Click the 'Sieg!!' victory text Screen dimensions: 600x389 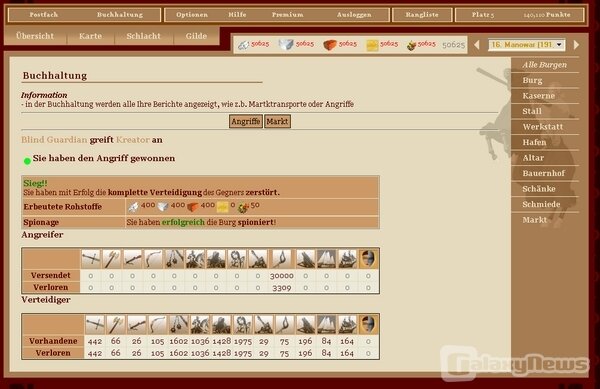coord(35,183)
